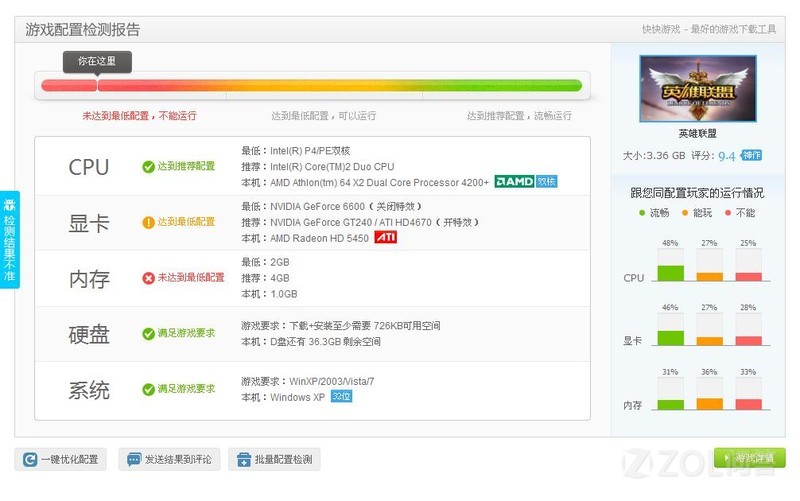Click the 未达到最低配置，不能运行 label
The width and height of the screenshot is (800, 501).
pyautogui.click(x=139, y=116)
